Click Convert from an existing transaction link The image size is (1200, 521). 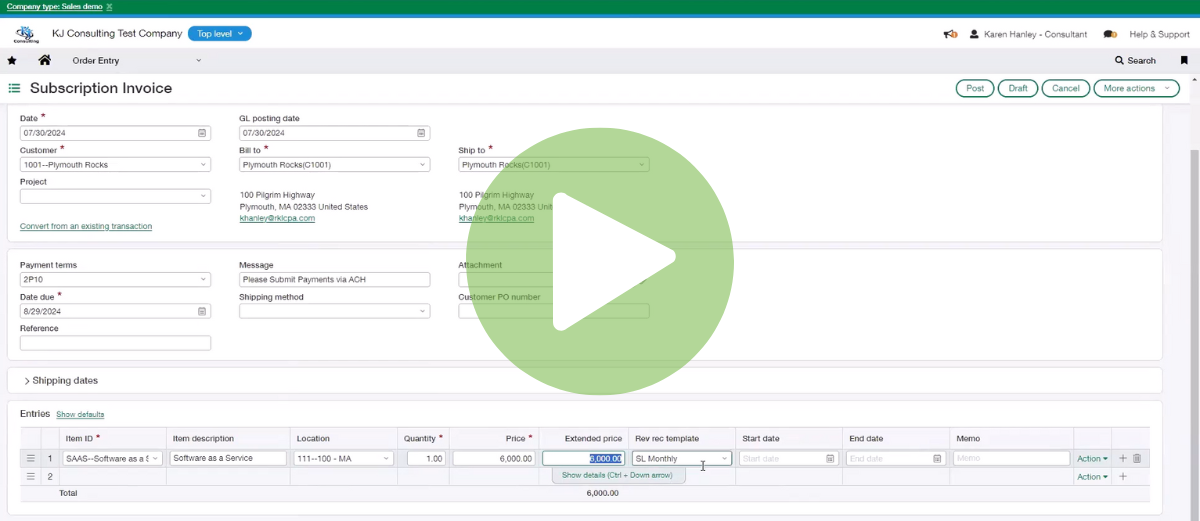[86, 227]
